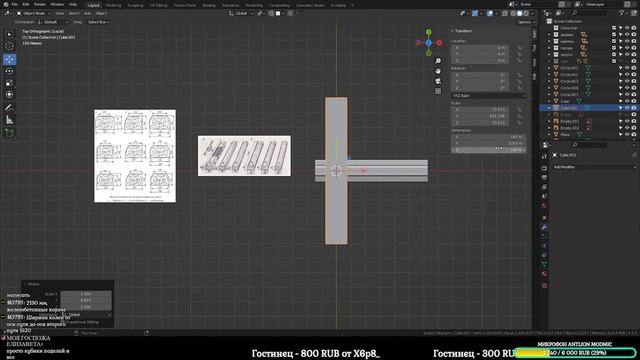Select the Add Cube tool
This screenshot has width=640, height=360.
click(9, 133)
